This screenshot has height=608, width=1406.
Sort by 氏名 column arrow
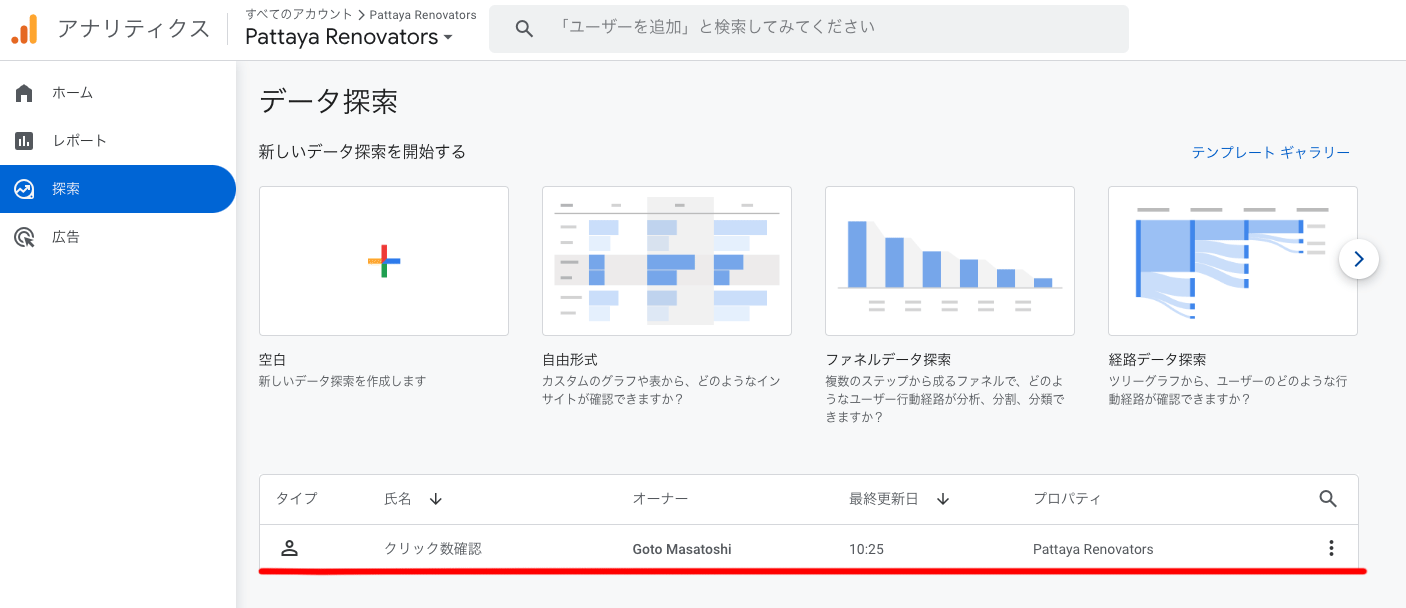click(x=435, y=498)
